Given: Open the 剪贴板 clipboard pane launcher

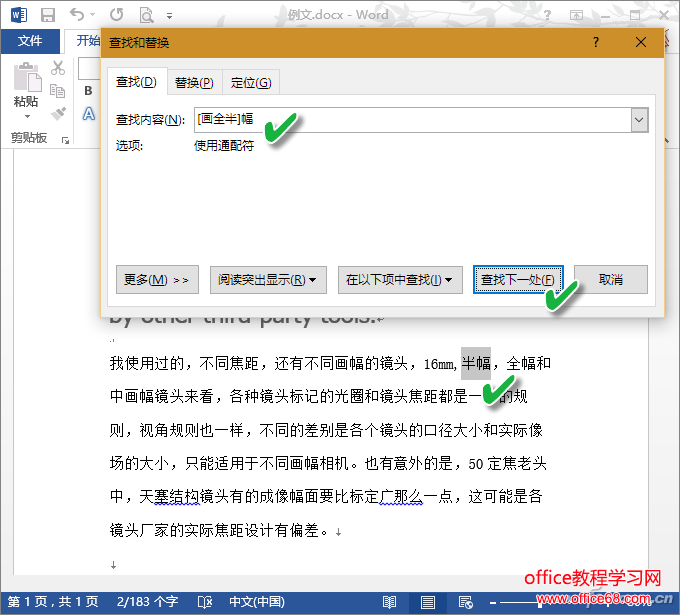Looking at the screenshot, I should point(65,140).
